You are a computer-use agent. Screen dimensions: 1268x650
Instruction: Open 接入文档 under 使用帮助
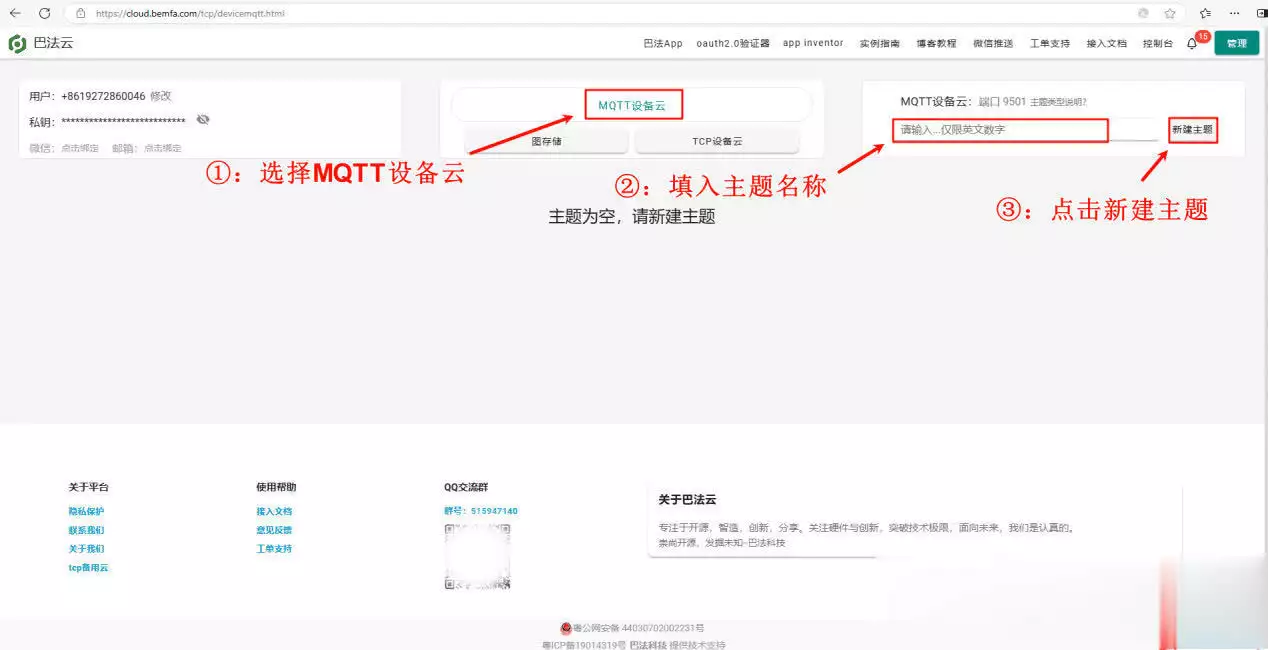pos(274,511)
